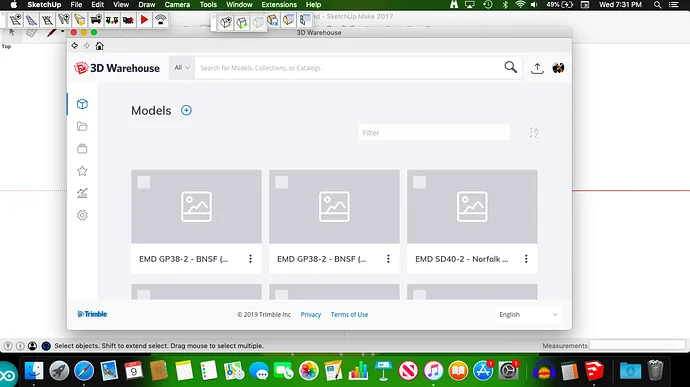Viewport: 690px width, 387px height.
Task: Open the Draw menu
Action: 147,5
